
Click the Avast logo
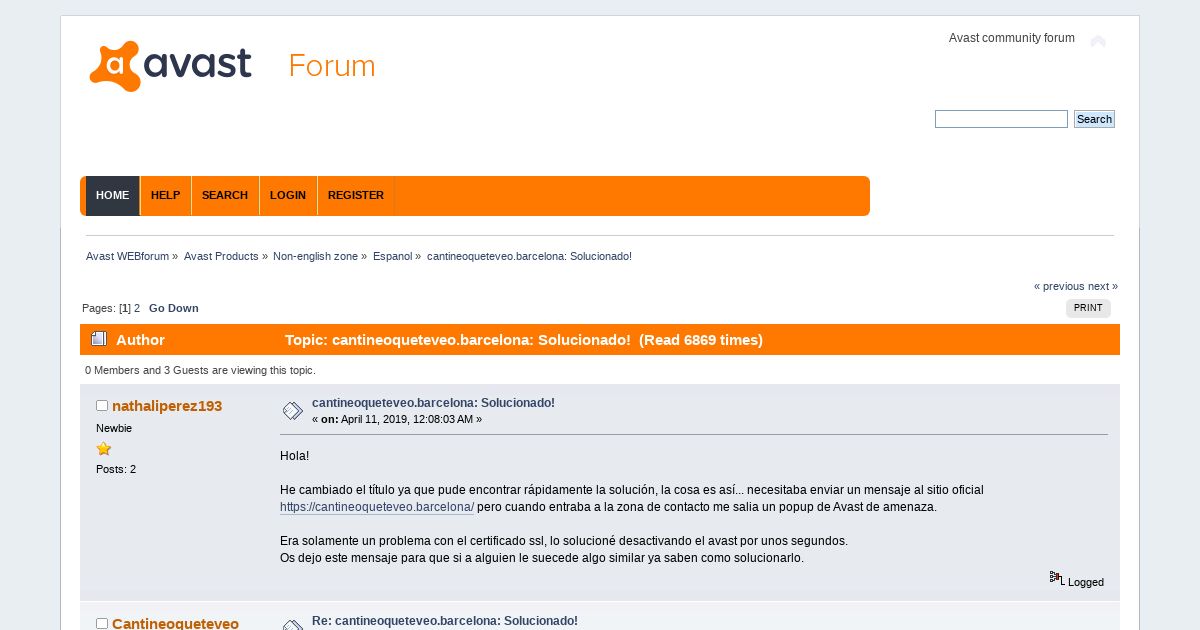[170, 66]
